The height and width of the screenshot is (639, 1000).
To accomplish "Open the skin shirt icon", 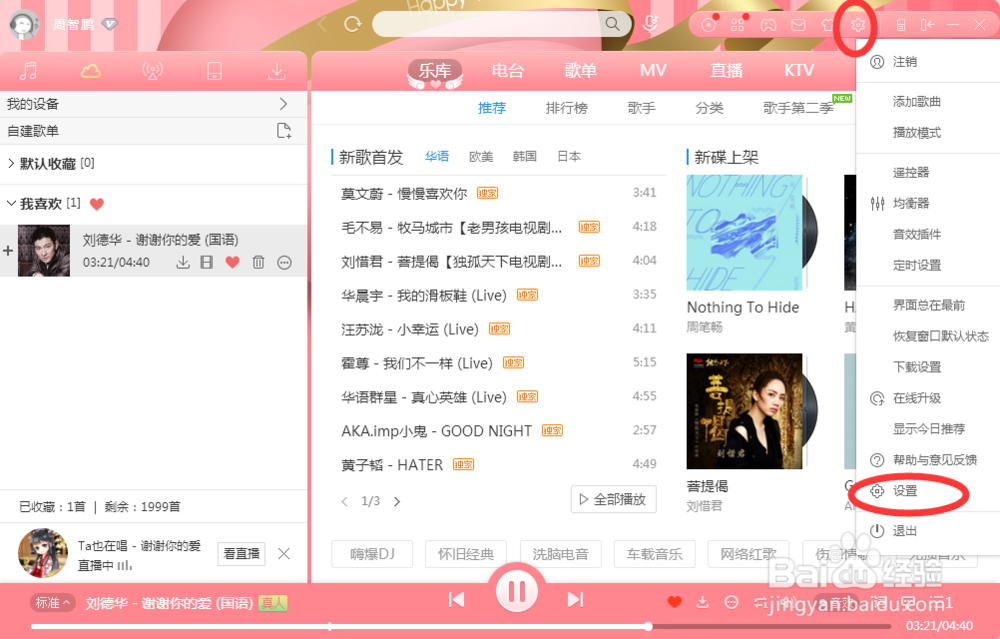I will pos(827,25).
